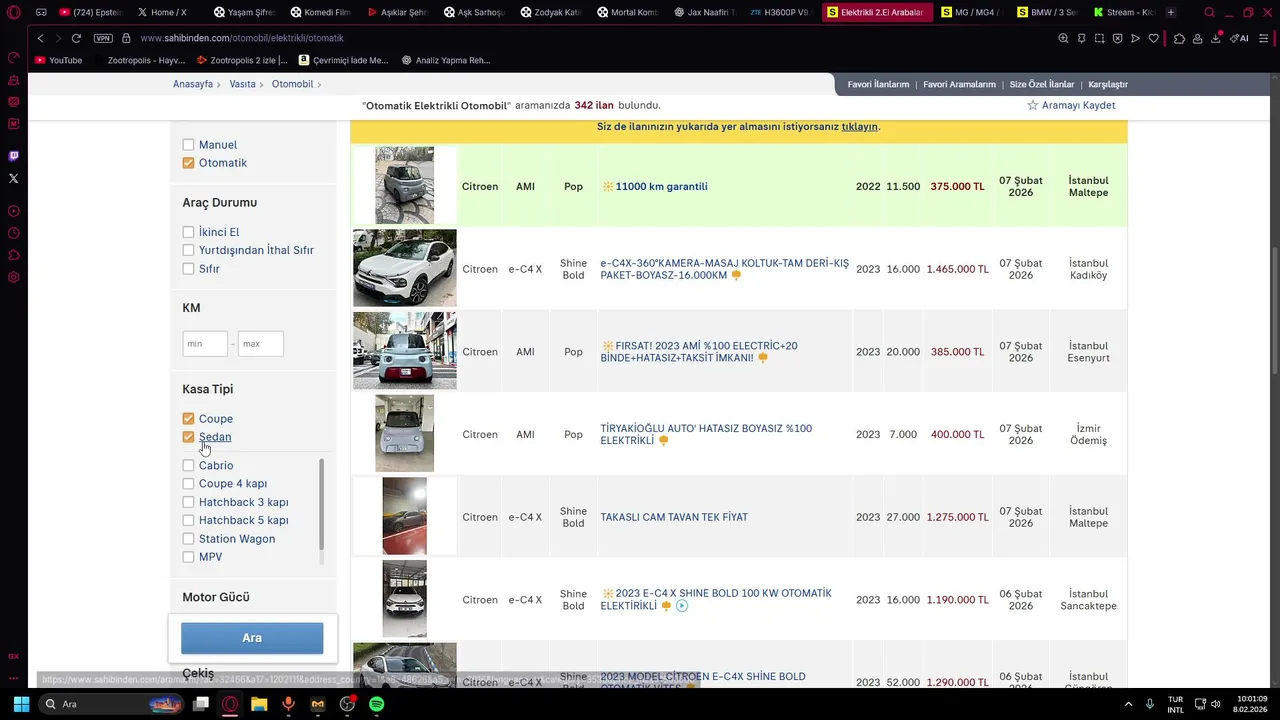
Task: Open the ad blocker shield icon
Action: coord(1117,38)
